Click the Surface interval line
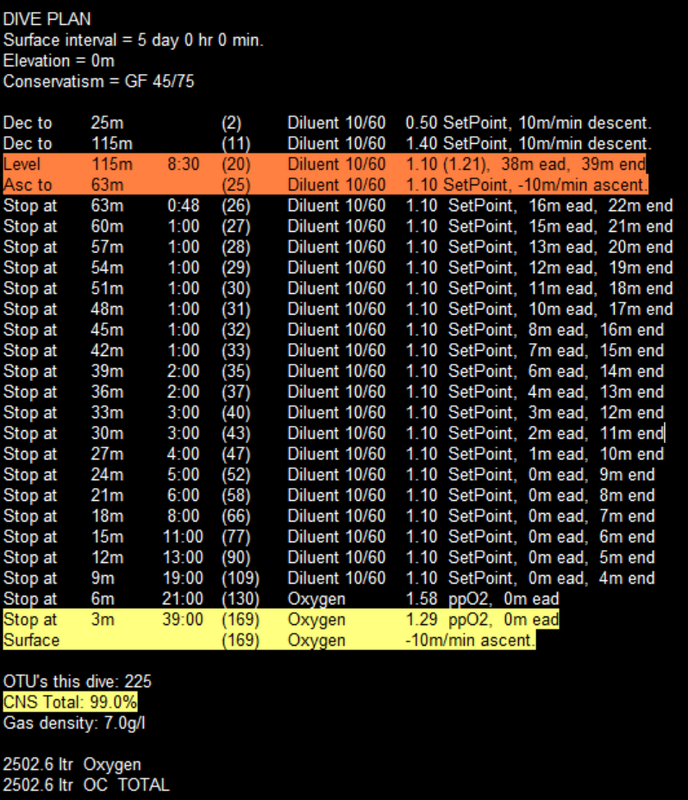Image resolution: width=688 pixels, height=800 pixels. [x=133, y=40]
